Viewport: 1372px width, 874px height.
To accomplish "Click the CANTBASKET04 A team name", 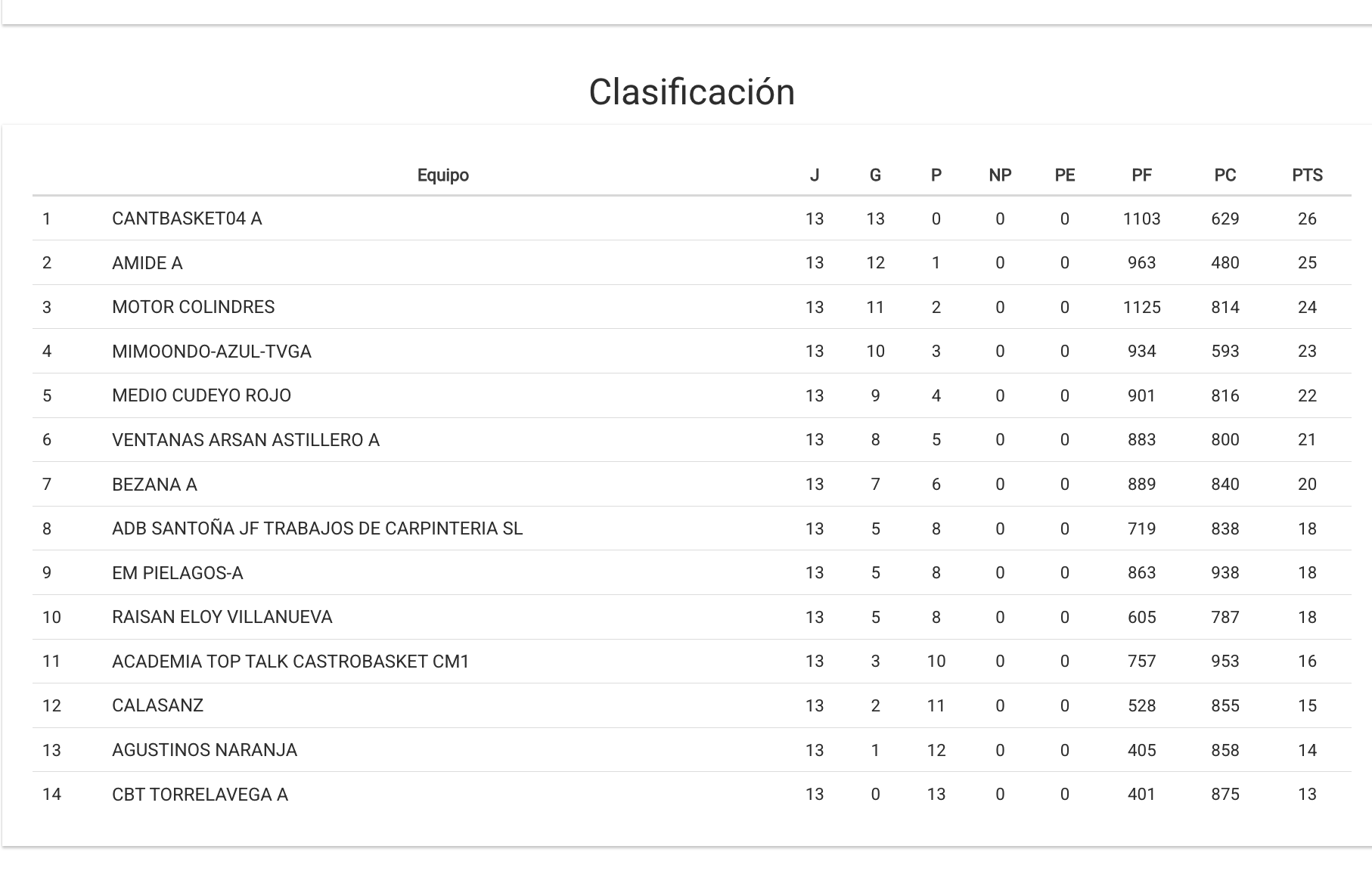I will point(187,218).
